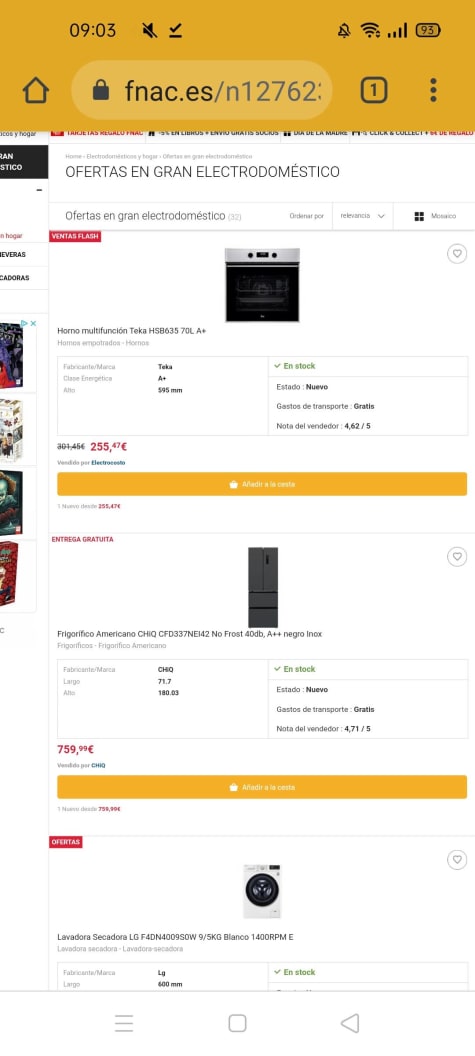Image resolution: width=475 pixels, height=1056 pixels.
Task: Open the relevancia sort dropdown
Action: pos(362,216)
